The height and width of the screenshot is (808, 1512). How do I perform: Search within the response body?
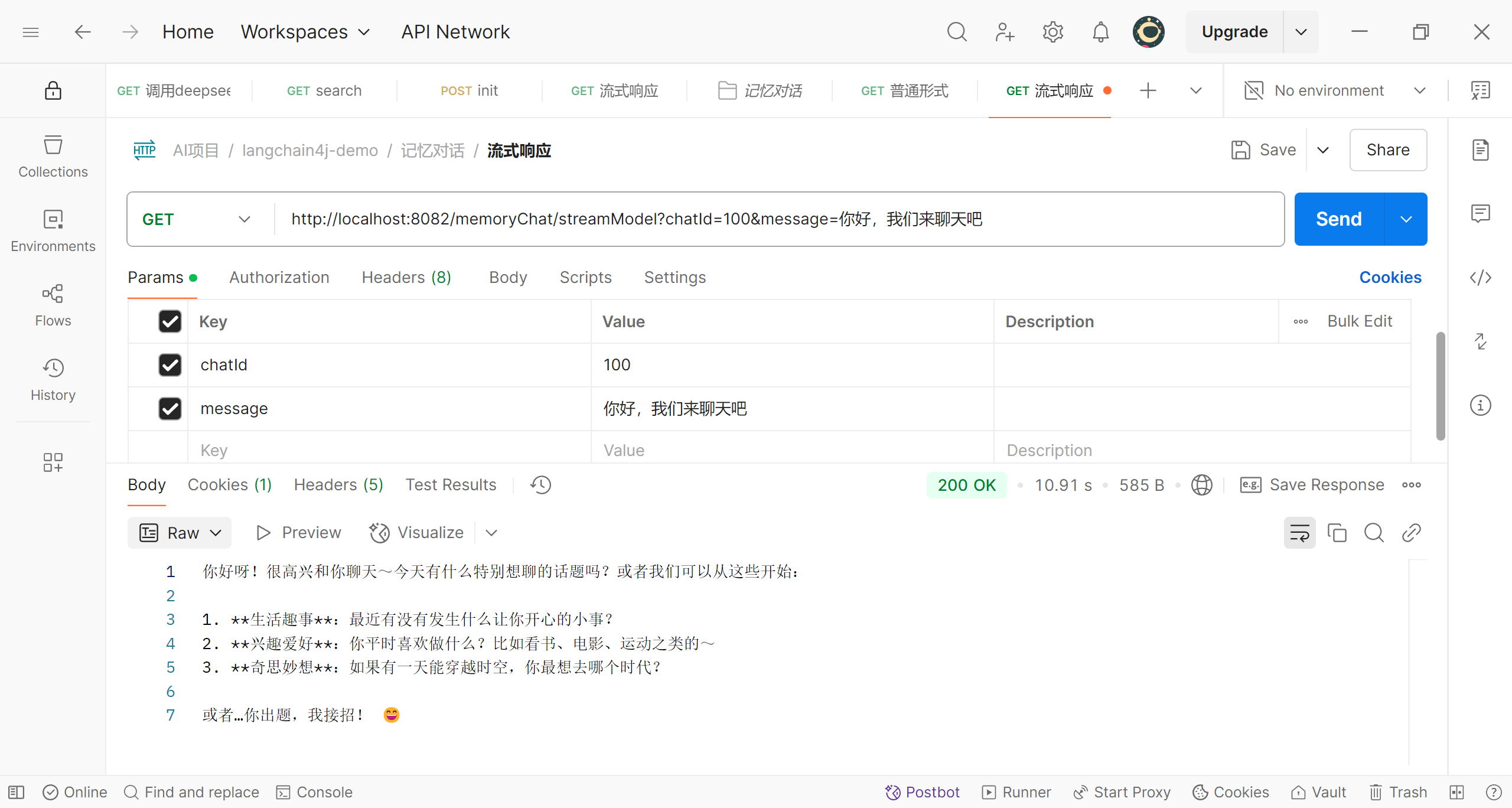coord(1374,533)
